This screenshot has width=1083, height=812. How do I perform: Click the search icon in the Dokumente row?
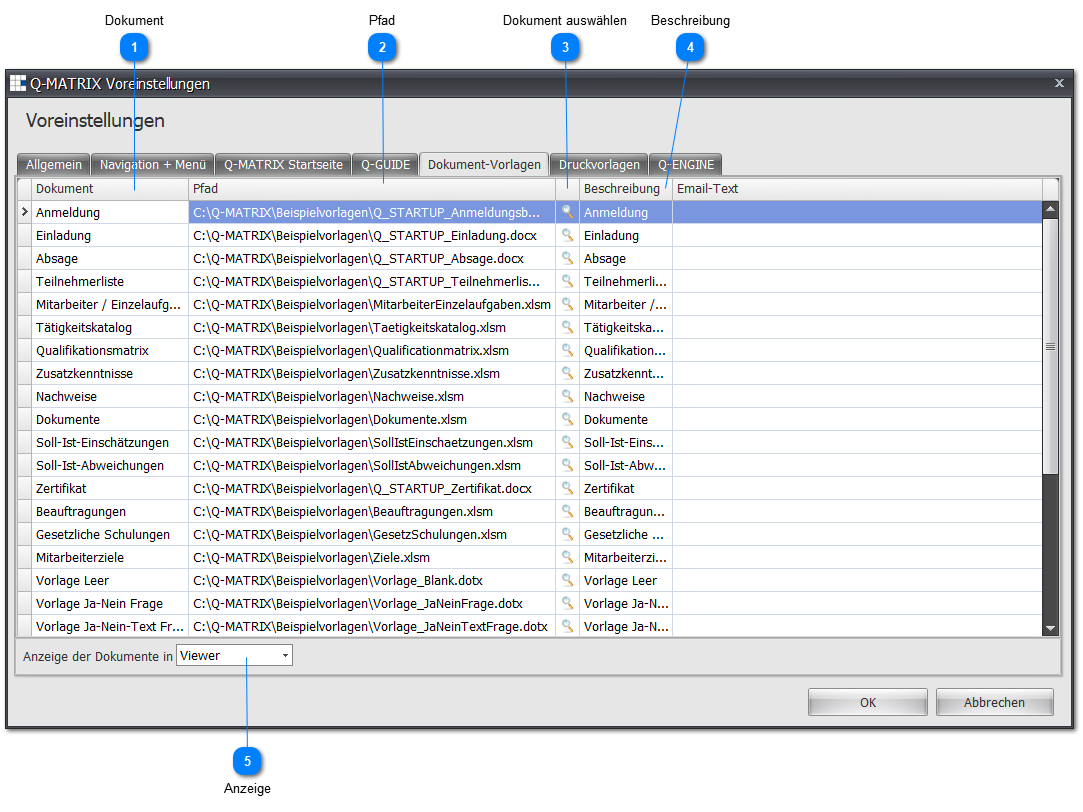click(567, 419)
